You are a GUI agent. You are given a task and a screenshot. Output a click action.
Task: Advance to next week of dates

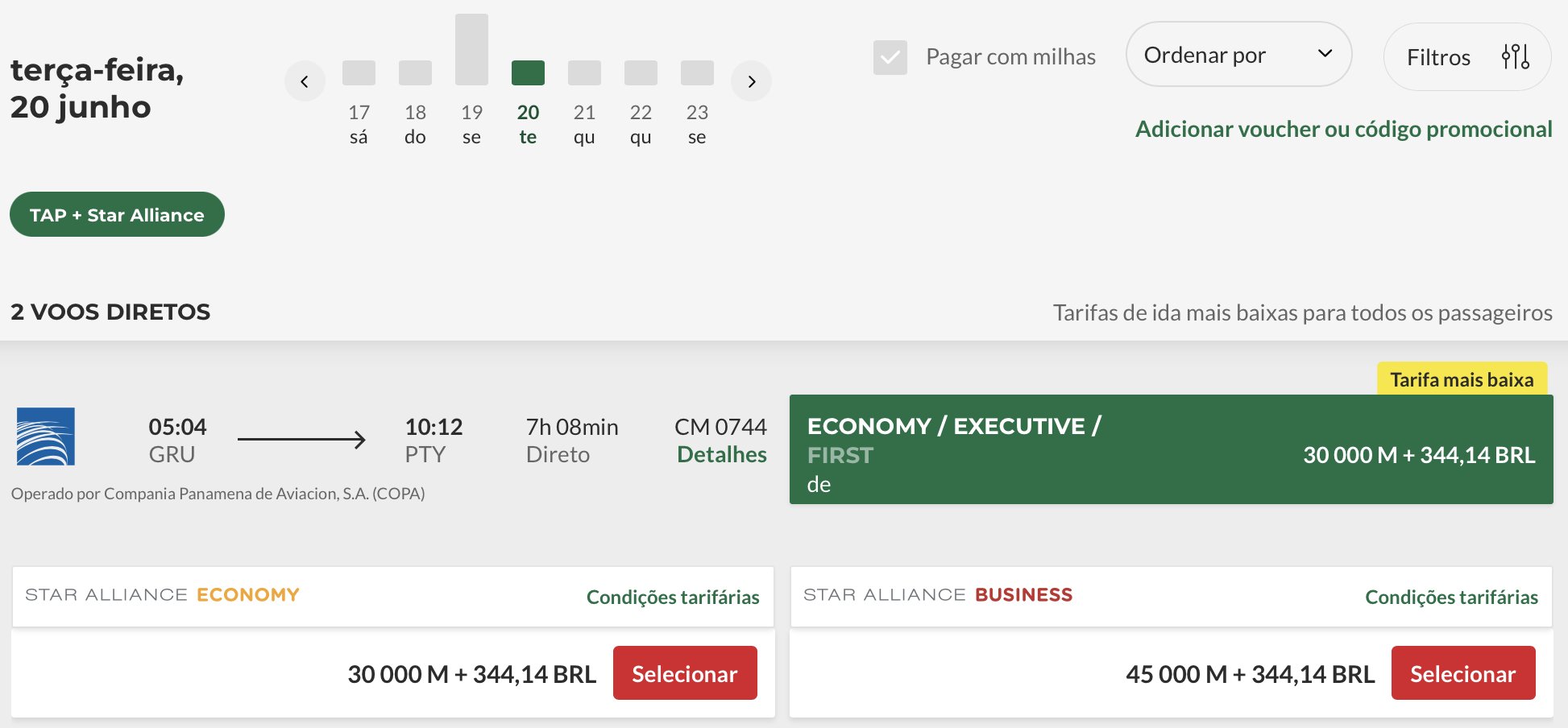(751, 81)
